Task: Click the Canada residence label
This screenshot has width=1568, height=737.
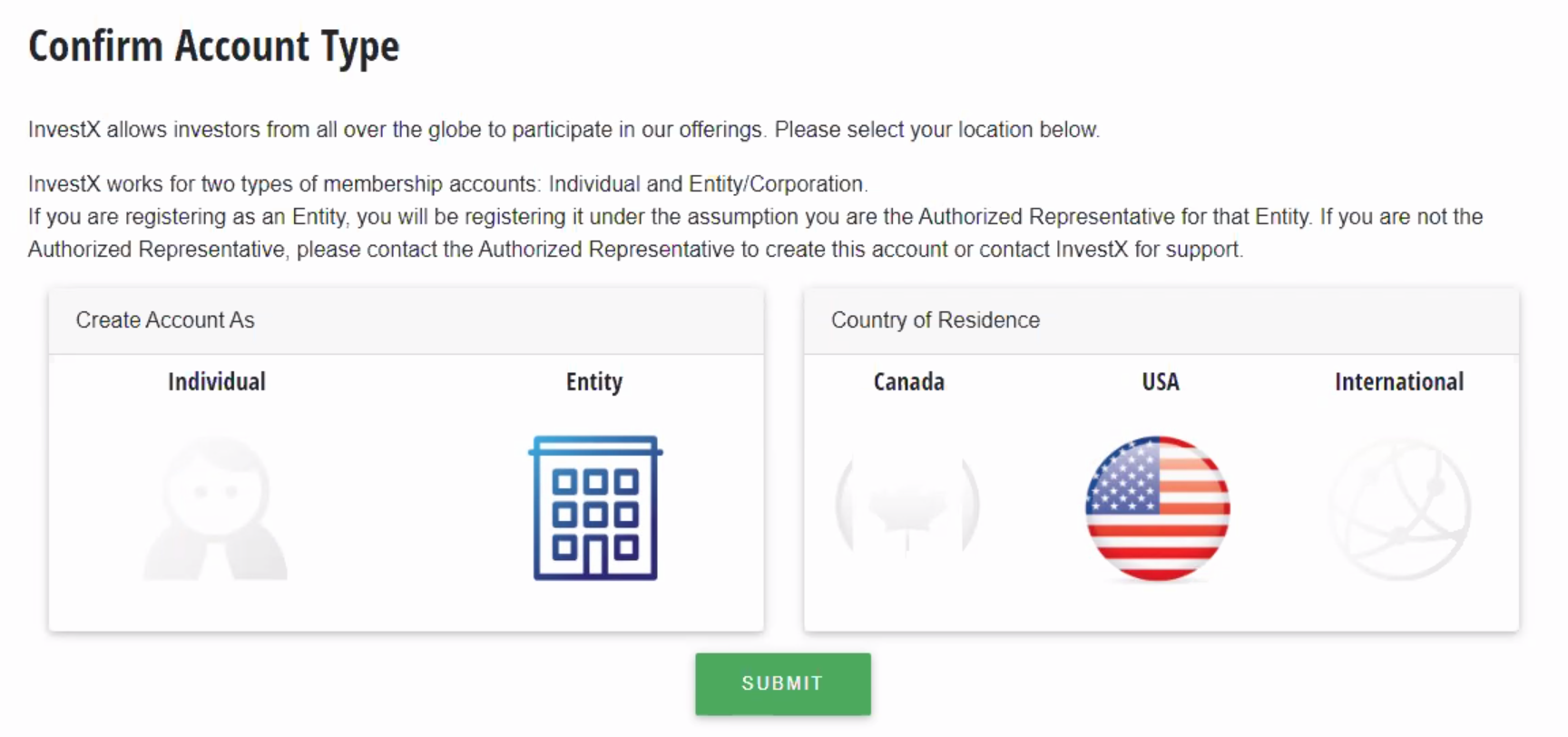Action: pyautogui.click(x=909, y=382)
